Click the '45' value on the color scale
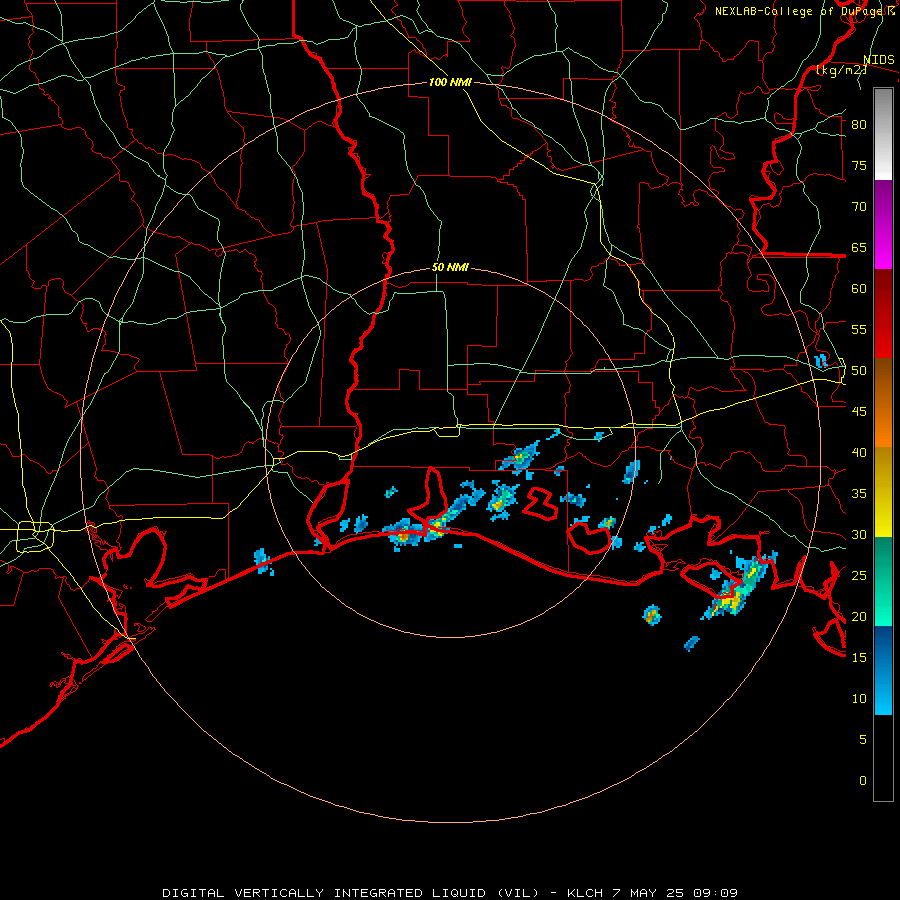900x900 pixels. 859,412
